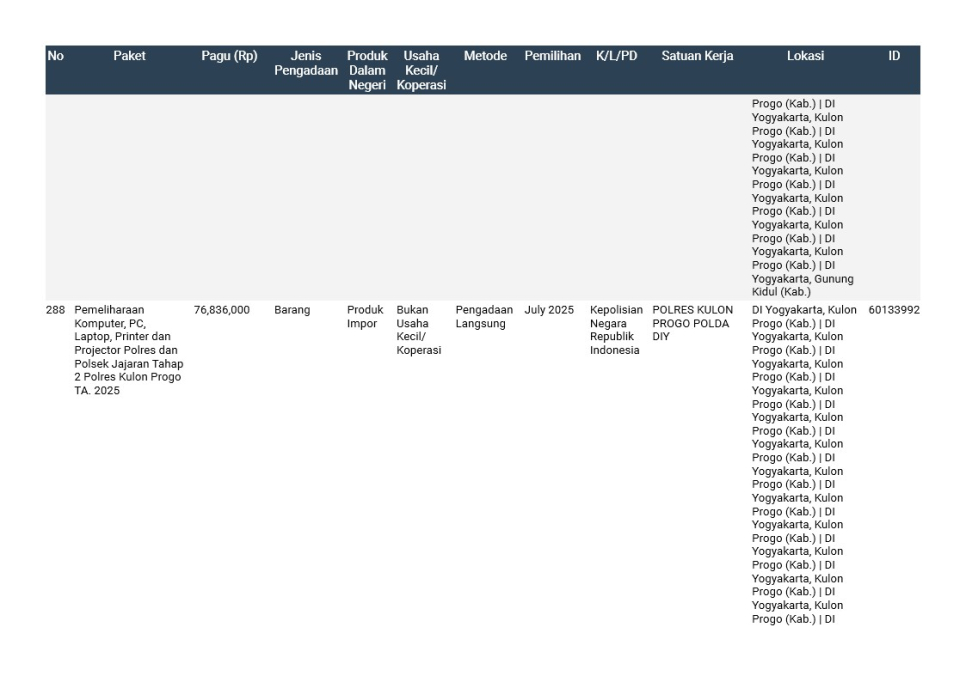Click the Usaha Kecil/Koperasi column header
Screen dimensions: 966x682
click(421, 70)
